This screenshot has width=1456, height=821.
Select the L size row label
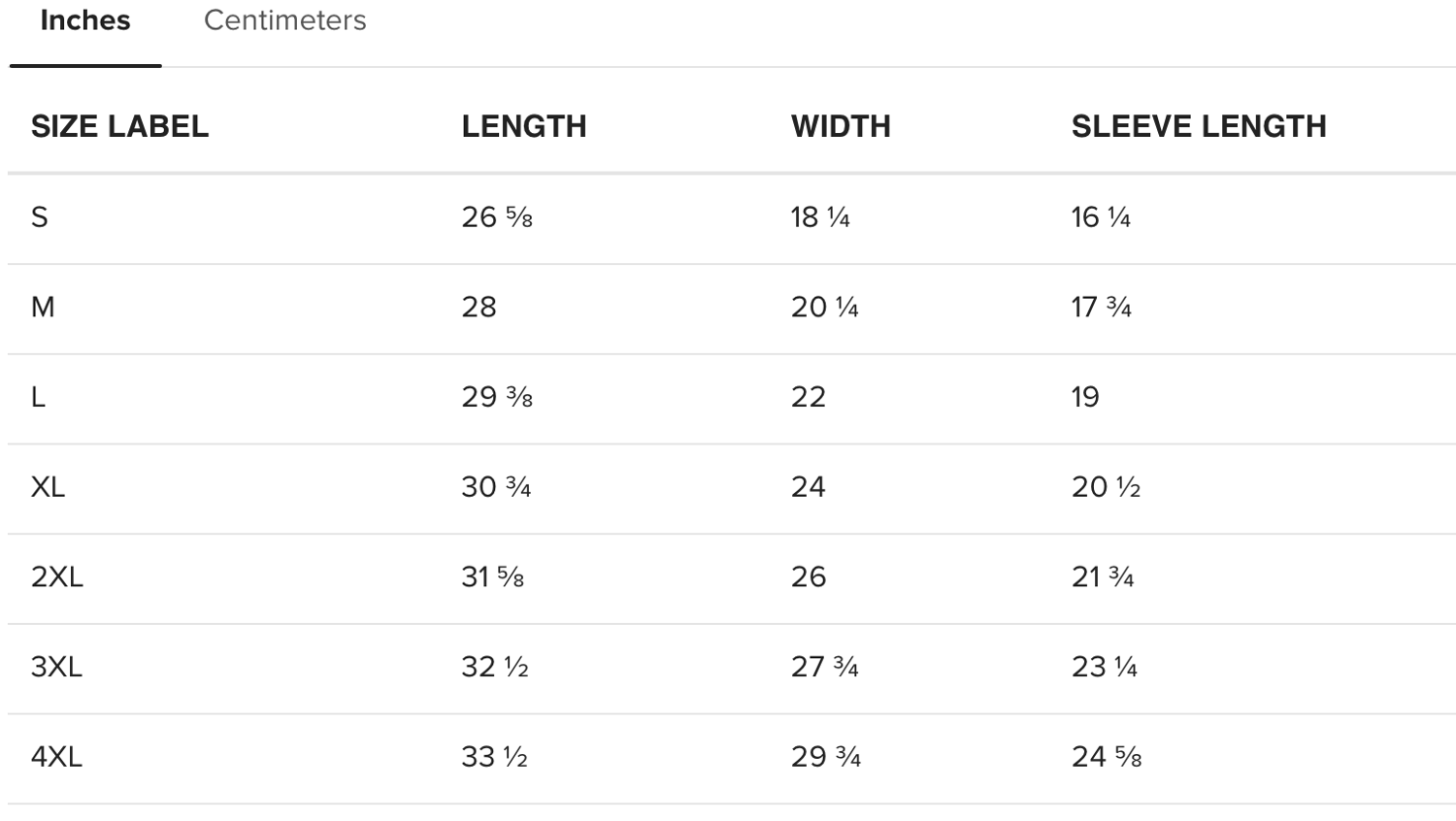tap(39, 397)
